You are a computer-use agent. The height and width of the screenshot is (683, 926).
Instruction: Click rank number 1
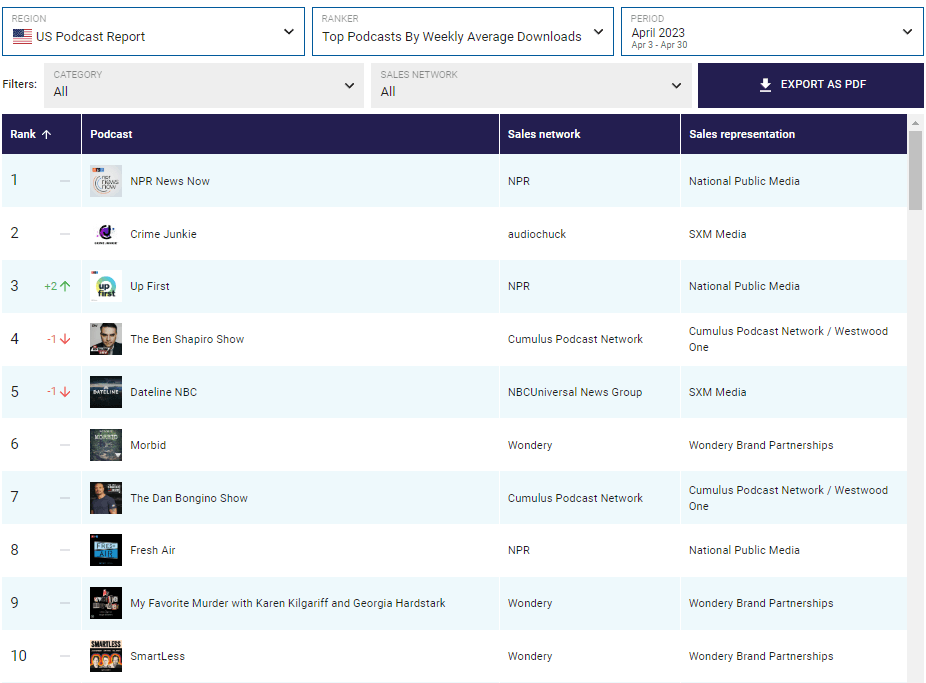click(x=14, y=180)
